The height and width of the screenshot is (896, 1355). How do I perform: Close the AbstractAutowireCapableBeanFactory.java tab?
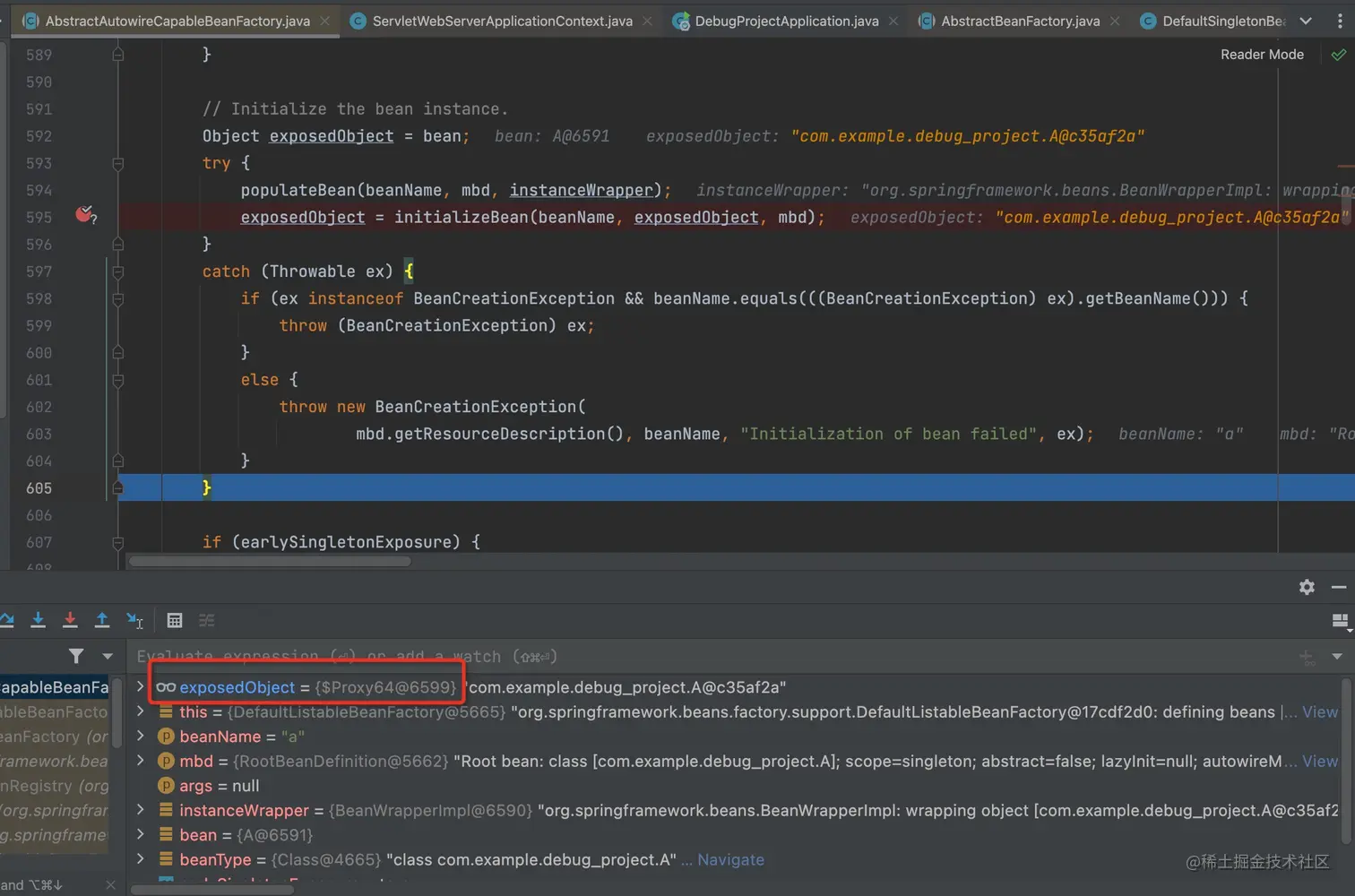tap(324, 21)
